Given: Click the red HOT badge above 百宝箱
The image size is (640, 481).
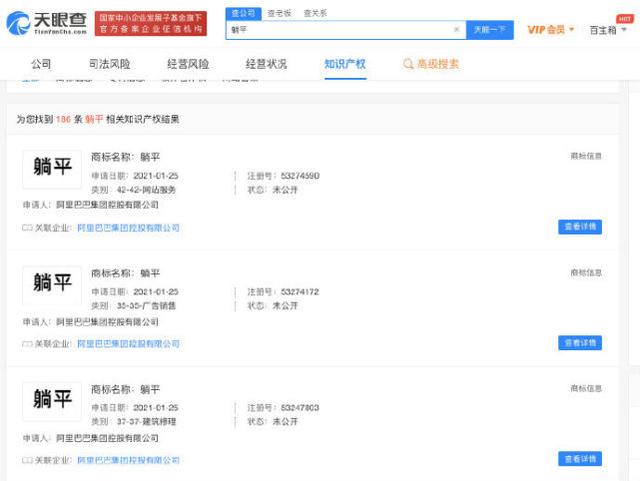Looking at the screenshot, I should click(624, 18).
